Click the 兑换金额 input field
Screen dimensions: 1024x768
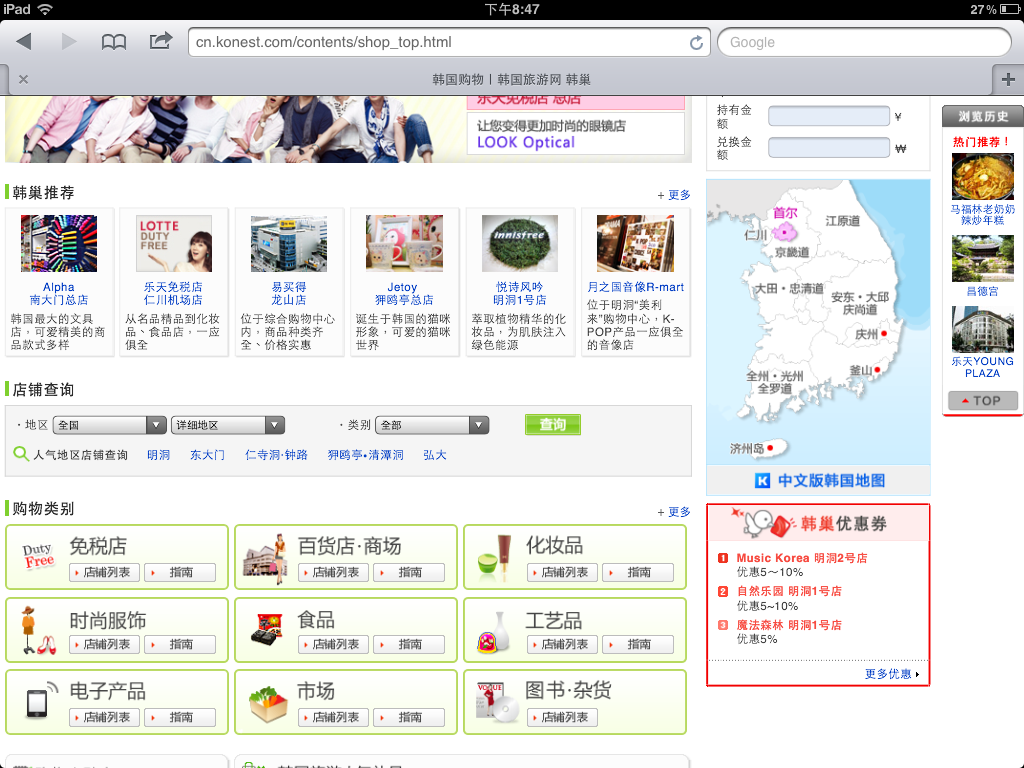pyautogui.click(x=829, y=148)
